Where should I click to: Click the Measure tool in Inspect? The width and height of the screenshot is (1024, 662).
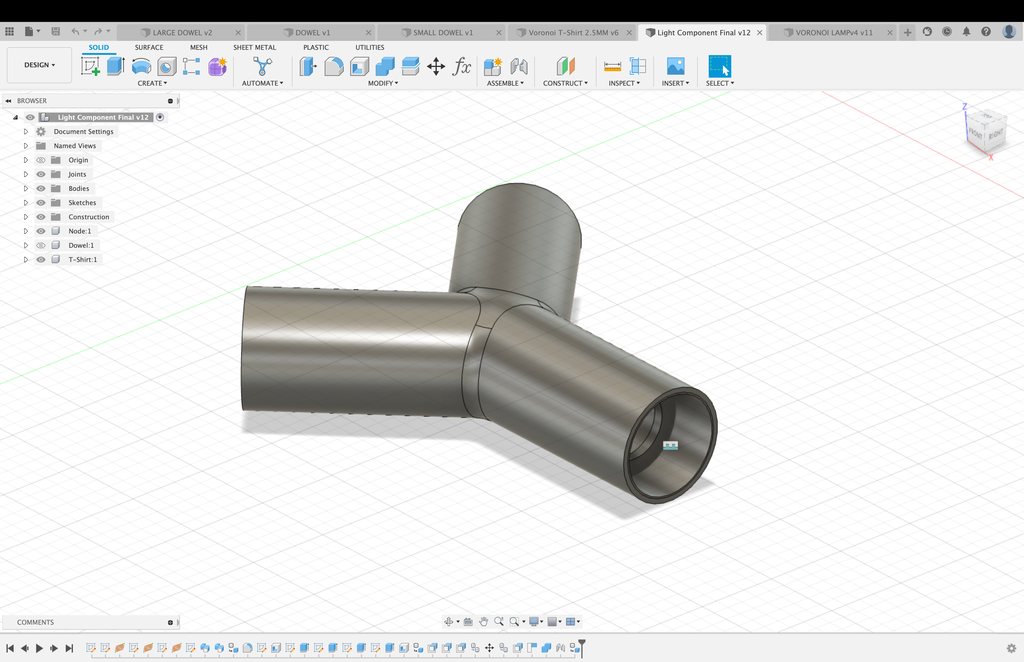tap(613, 66)
